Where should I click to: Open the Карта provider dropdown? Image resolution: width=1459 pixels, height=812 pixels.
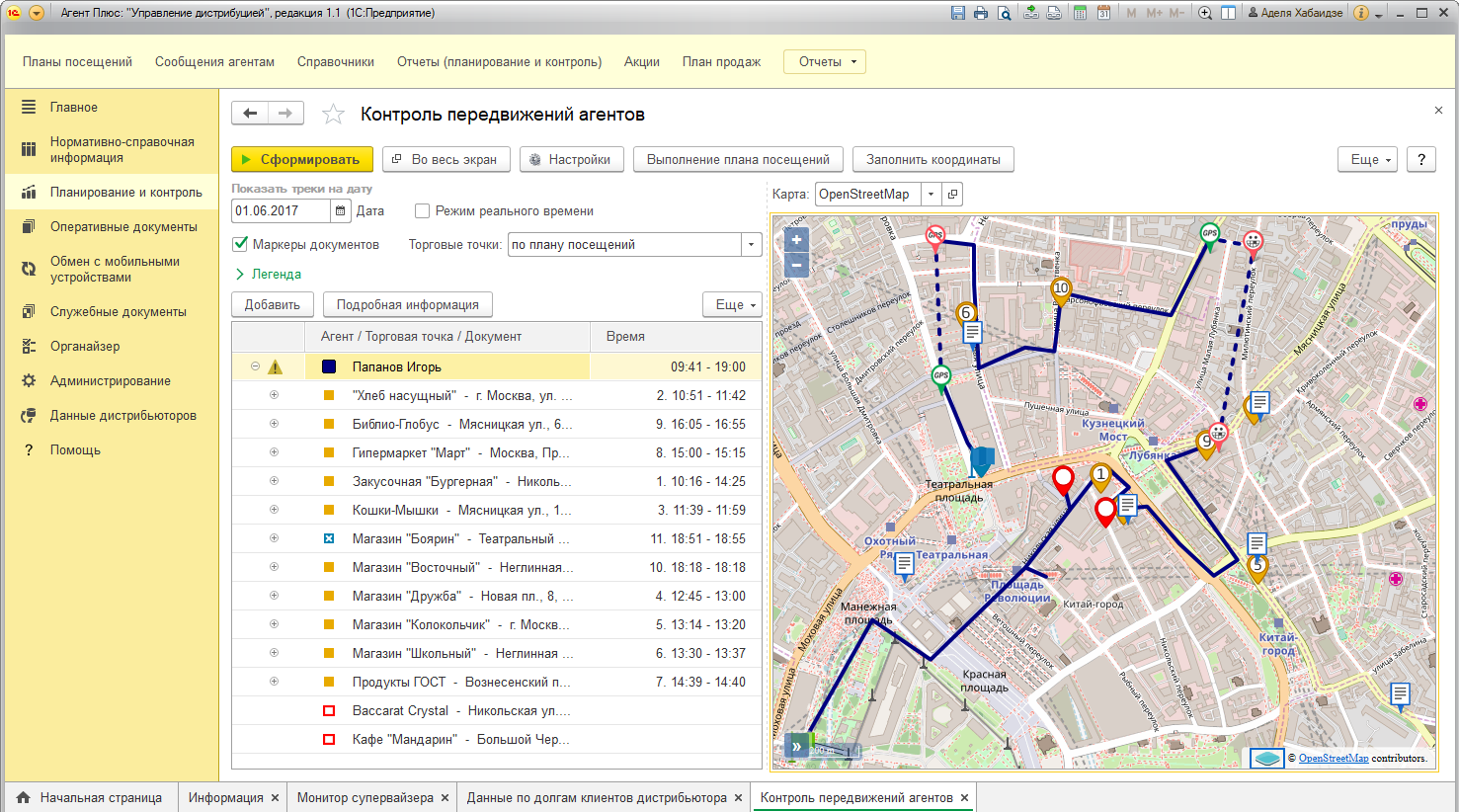coord(932,195)
